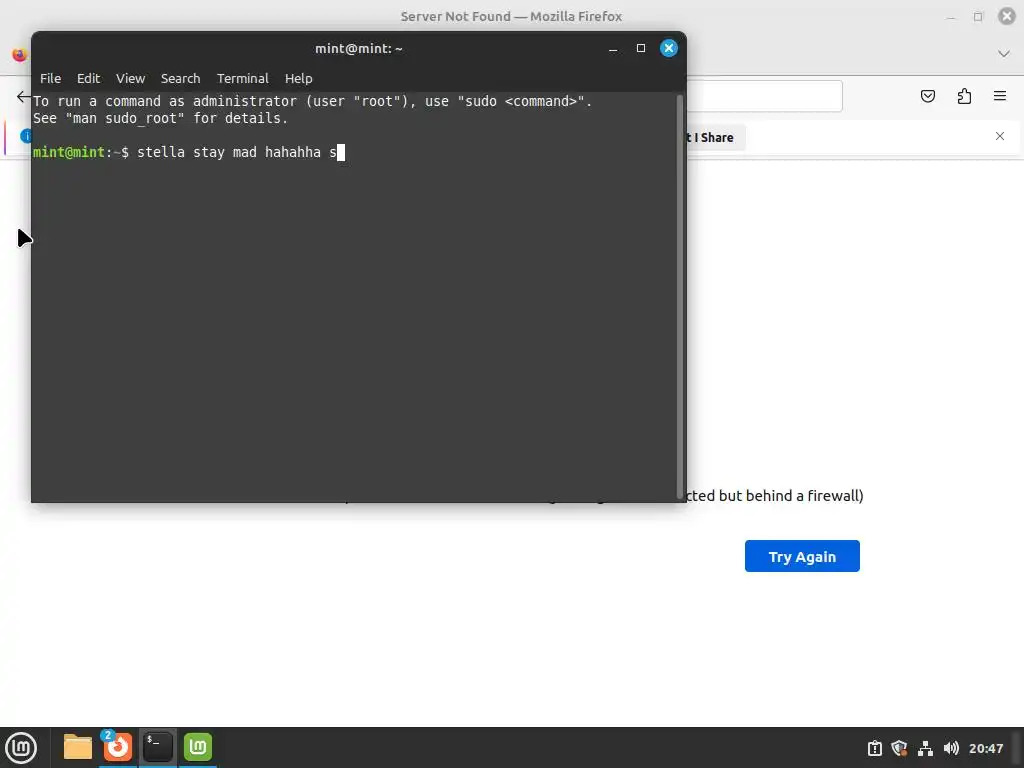Maximize the Firefox window

[x=978, y=17]
